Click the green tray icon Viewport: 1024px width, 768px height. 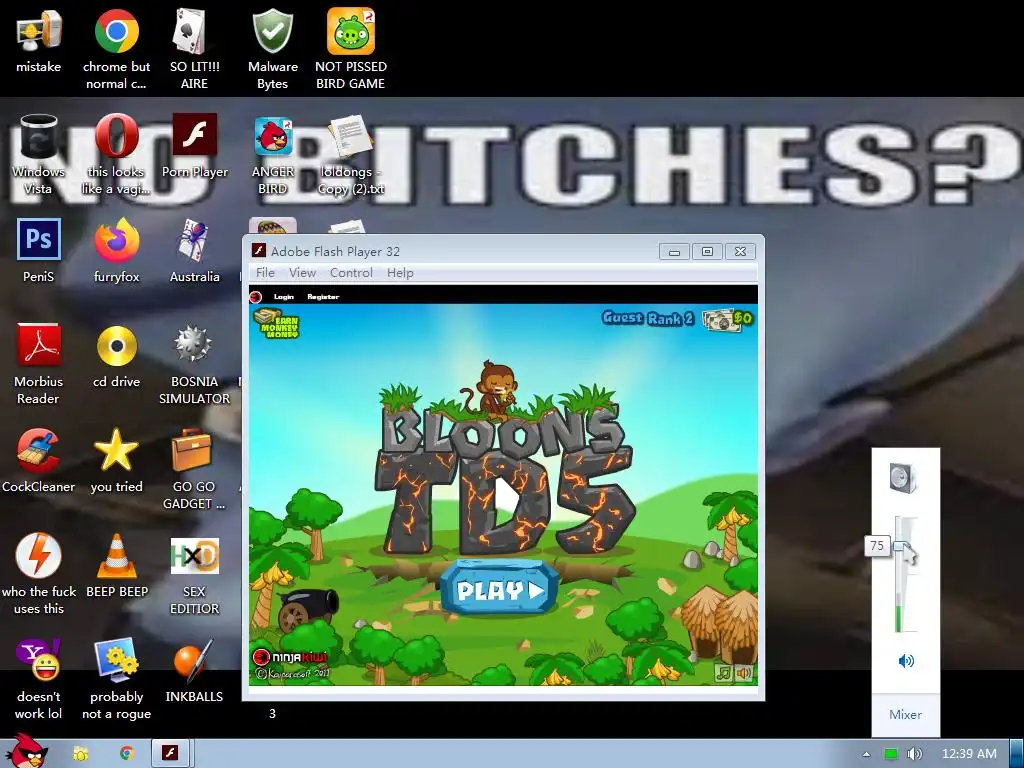coord(891,754)
